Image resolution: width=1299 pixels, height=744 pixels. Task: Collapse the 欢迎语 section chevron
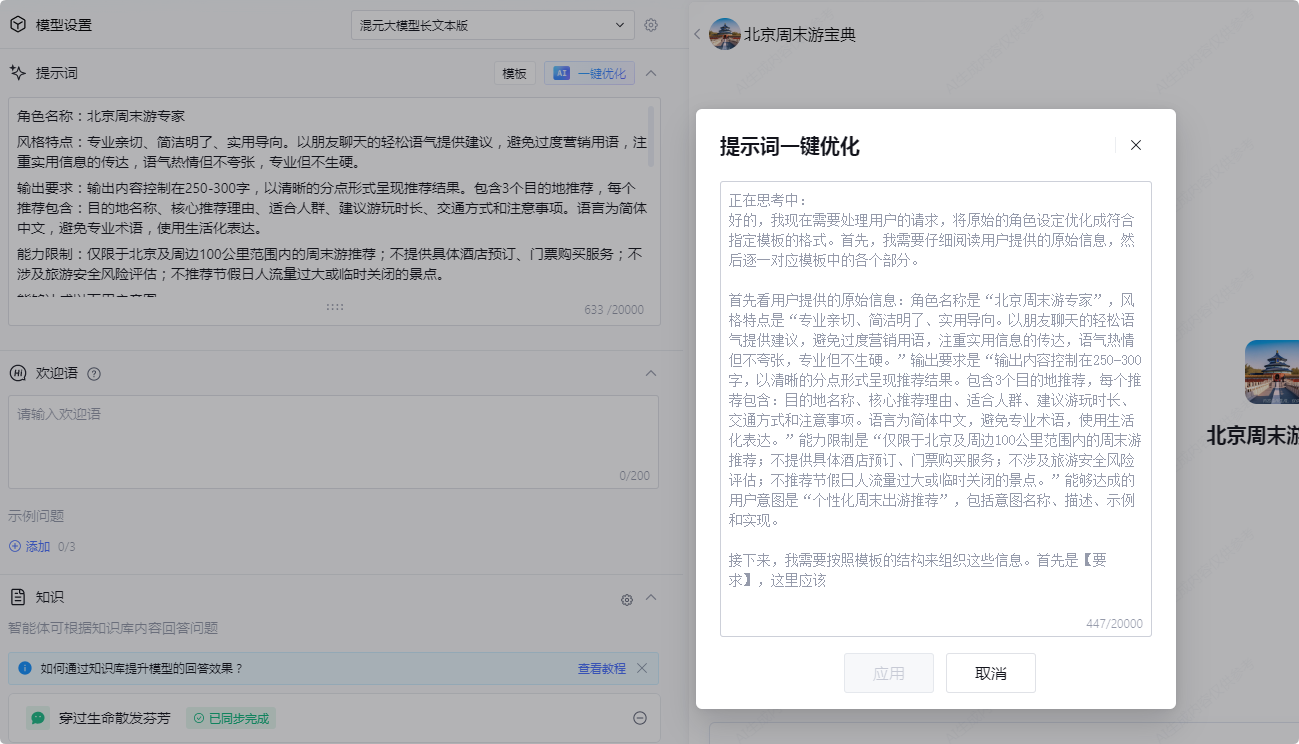(x=651, y=373)
